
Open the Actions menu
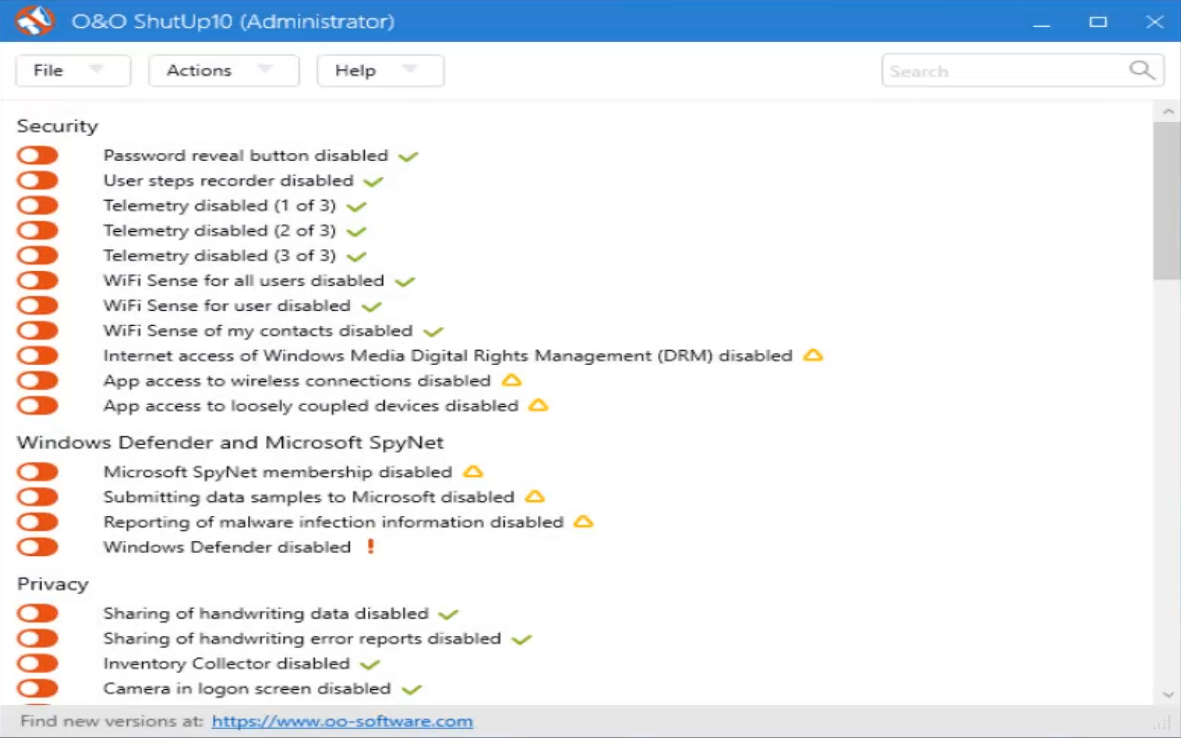[224, 70]
